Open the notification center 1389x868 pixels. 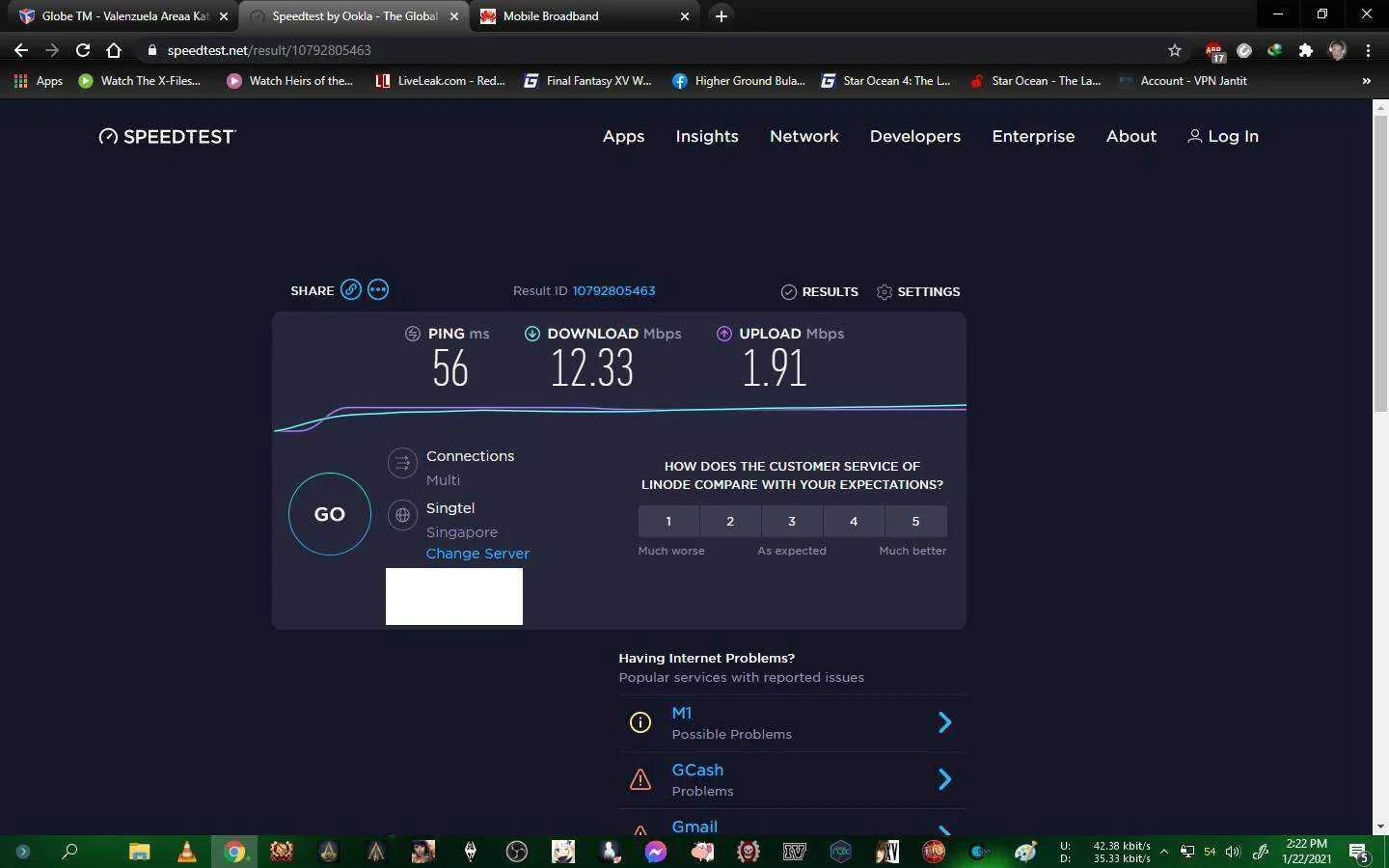[1359, 852]
